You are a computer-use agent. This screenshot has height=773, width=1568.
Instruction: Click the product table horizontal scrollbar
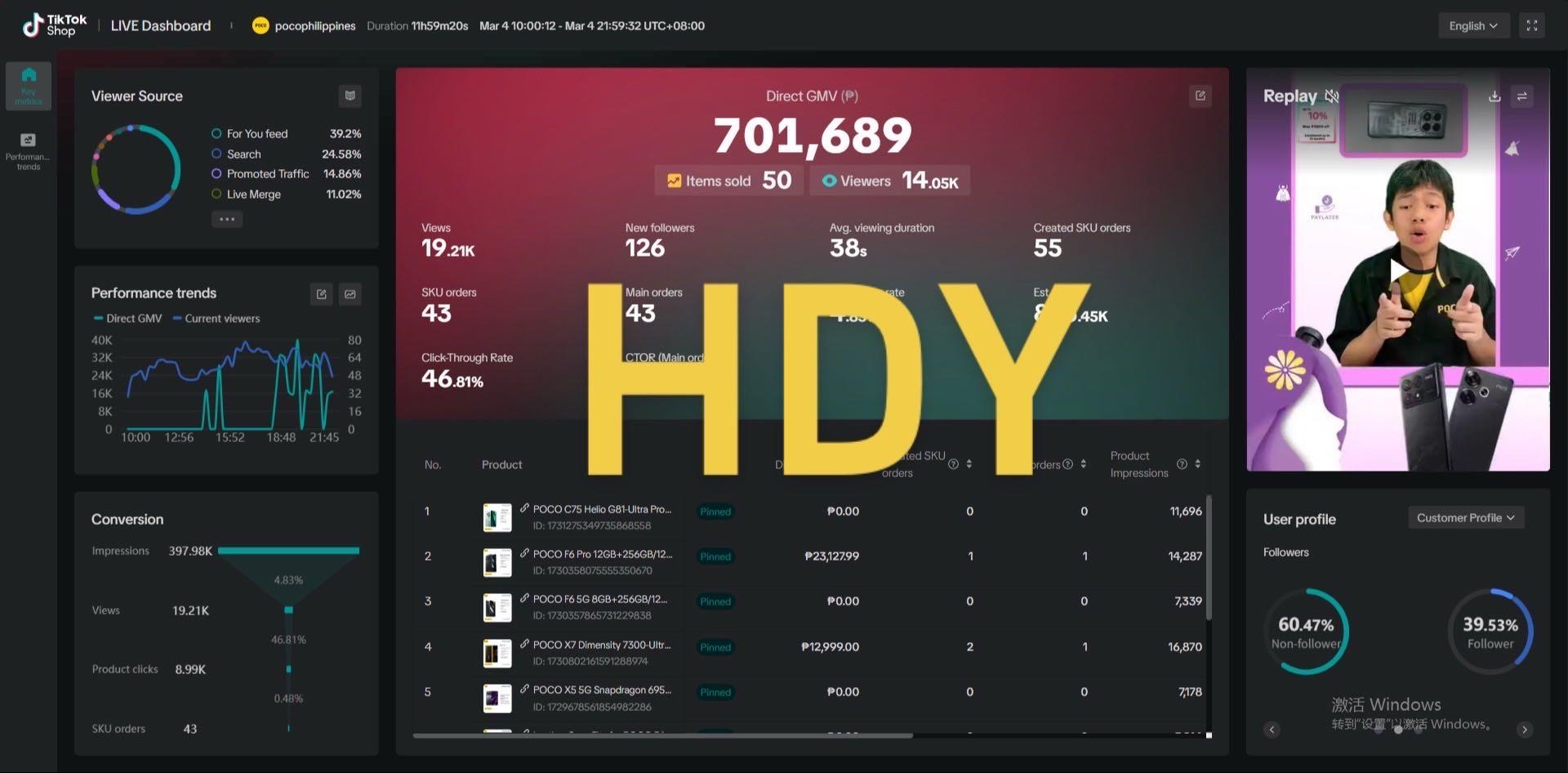click(662, 735)
